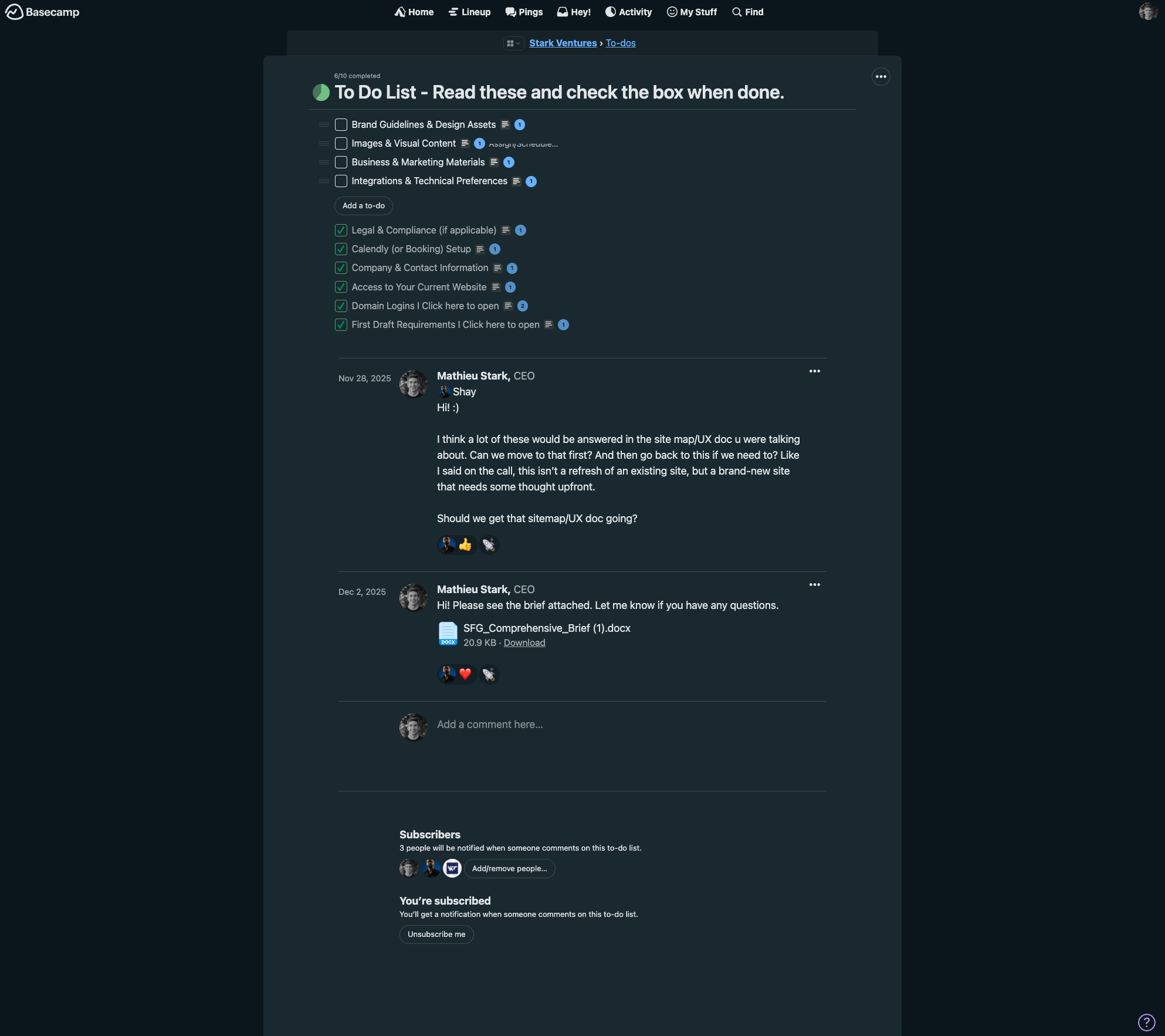This screenshot has width=1165, height=1036.
Task: Click the thumbs up reaction
Action: (x=465, y=545)
